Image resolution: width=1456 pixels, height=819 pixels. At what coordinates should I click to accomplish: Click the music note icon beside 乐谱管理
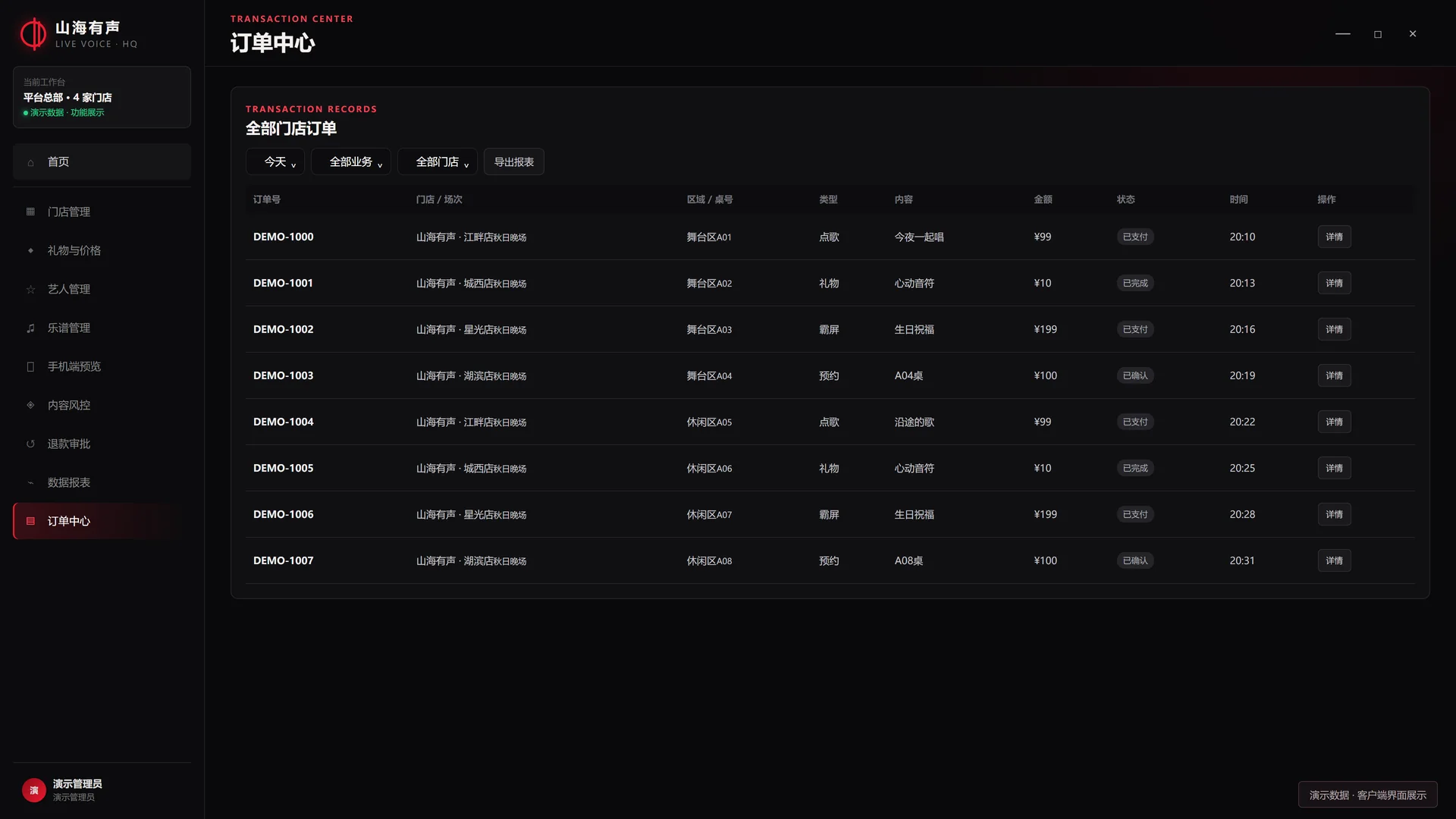[x=30, y=328]
